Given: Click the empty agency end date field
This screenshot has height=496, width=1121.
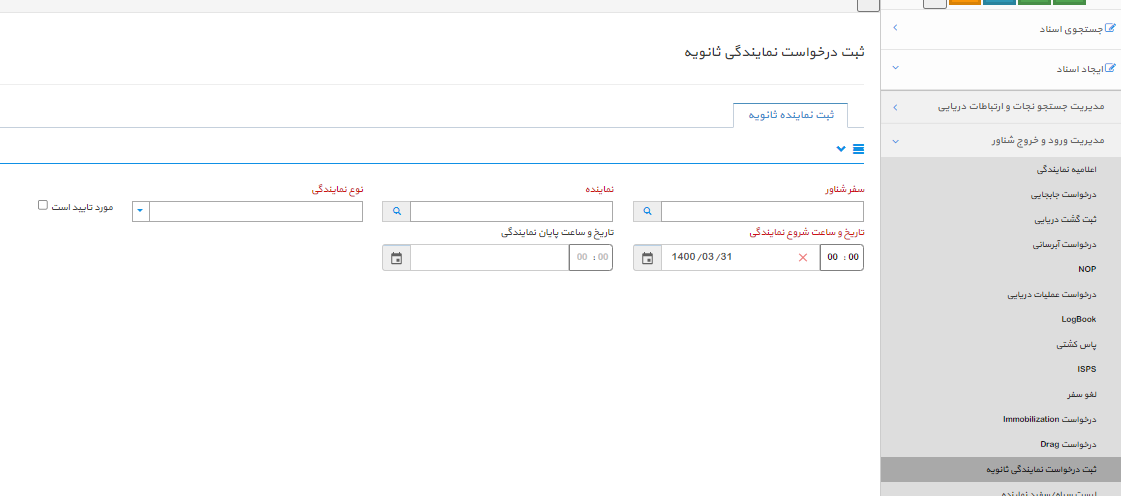Looking at the screenshot, I should [490, 258].
